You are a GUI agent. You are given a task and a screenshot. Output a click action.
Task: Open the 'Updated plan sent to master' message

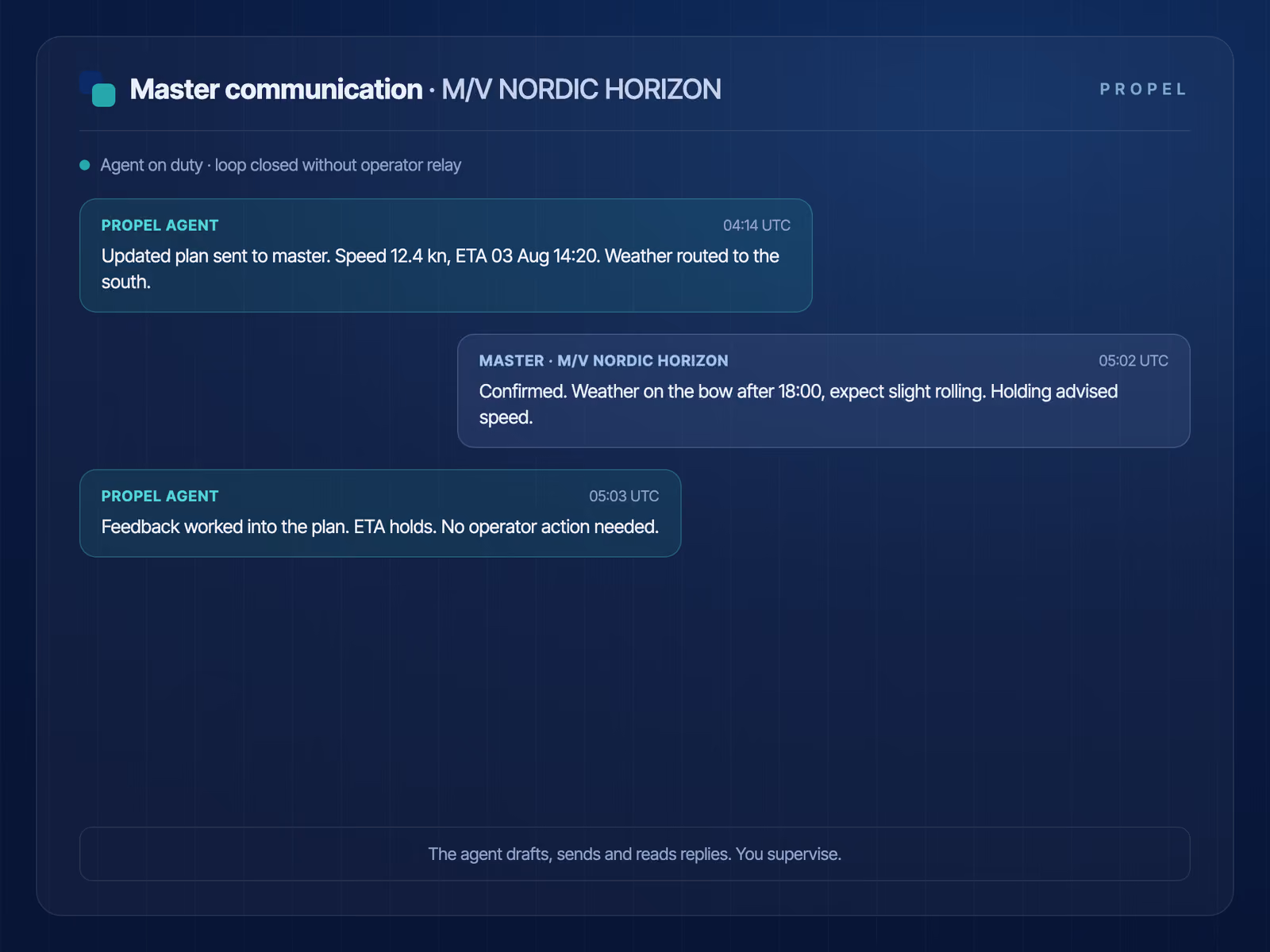(446, 255)
